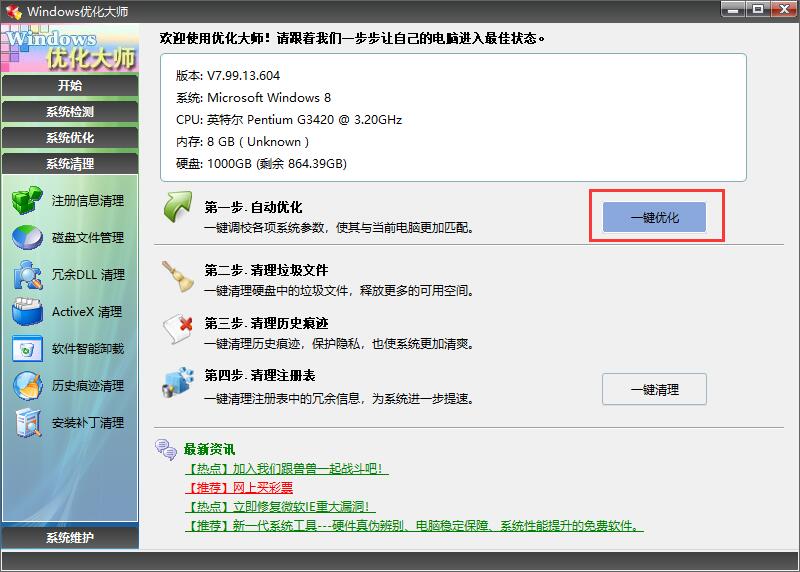
Task: Expand the 系统维护 section at the bottom
Action: [70, 538]
